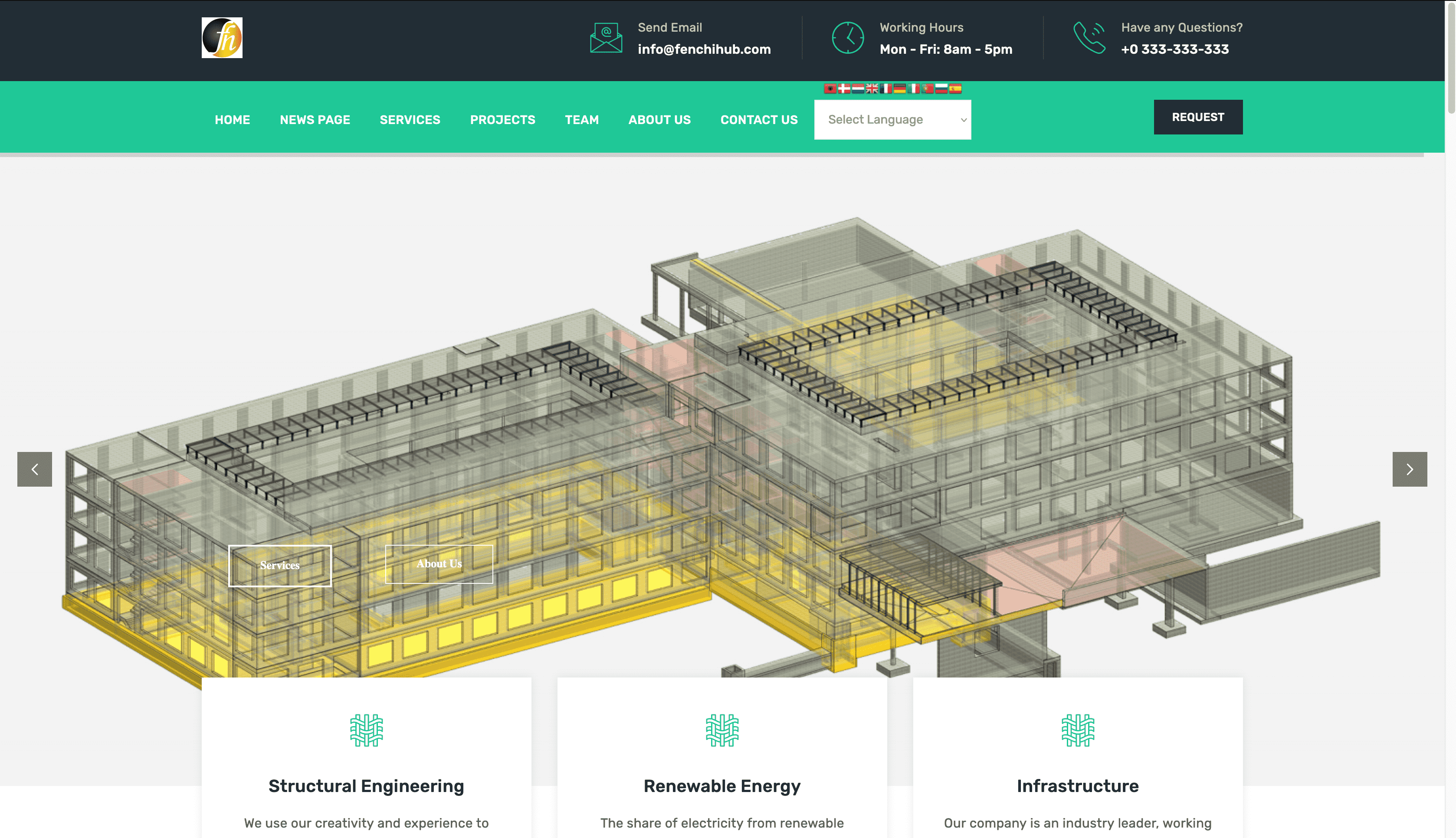Pick the Spanish flag icon
The height and width of the screenshot is (838, 1456).
pos(955,88)
